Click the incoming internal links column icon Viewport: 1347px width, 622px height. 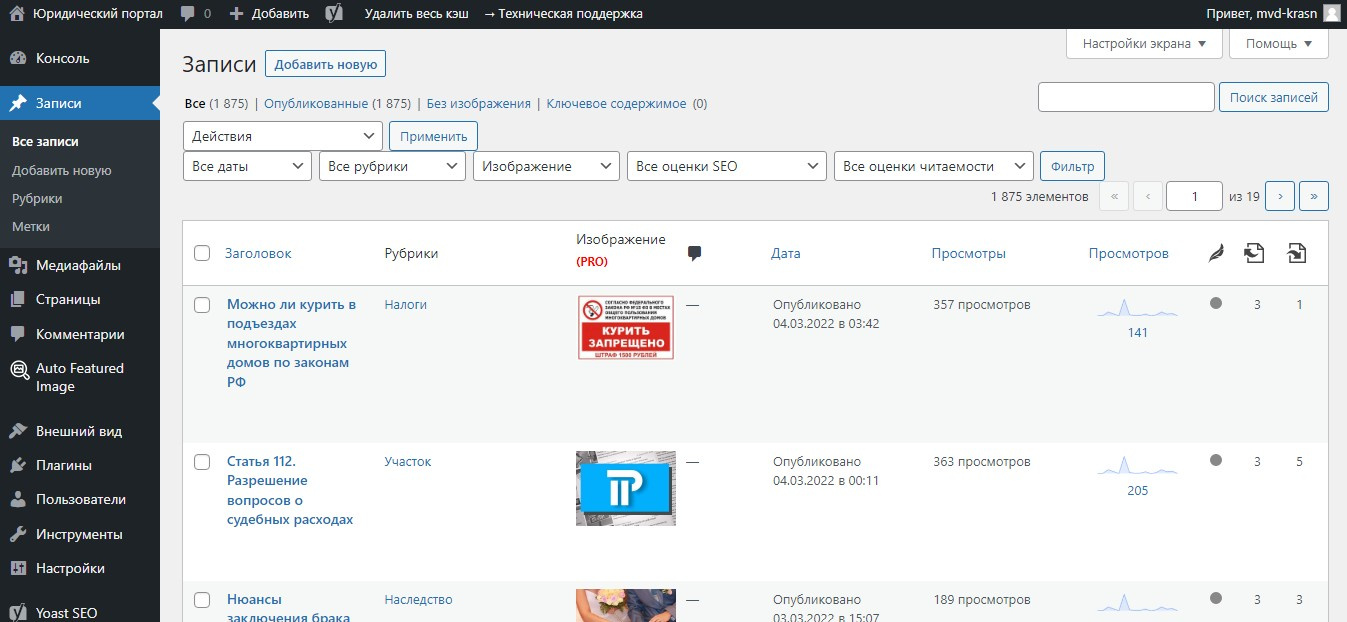(x=1296, y=253)
